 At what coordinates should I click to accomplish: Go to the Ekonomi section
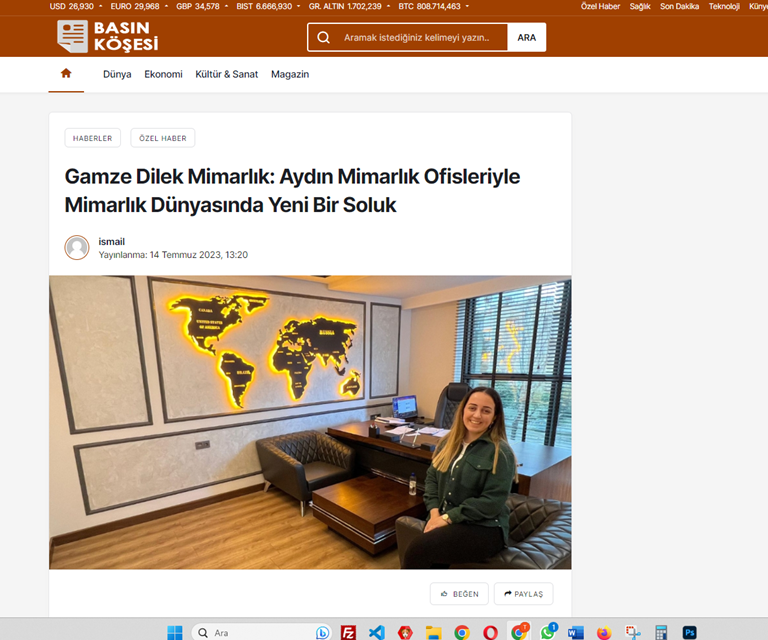click(163, 74)
